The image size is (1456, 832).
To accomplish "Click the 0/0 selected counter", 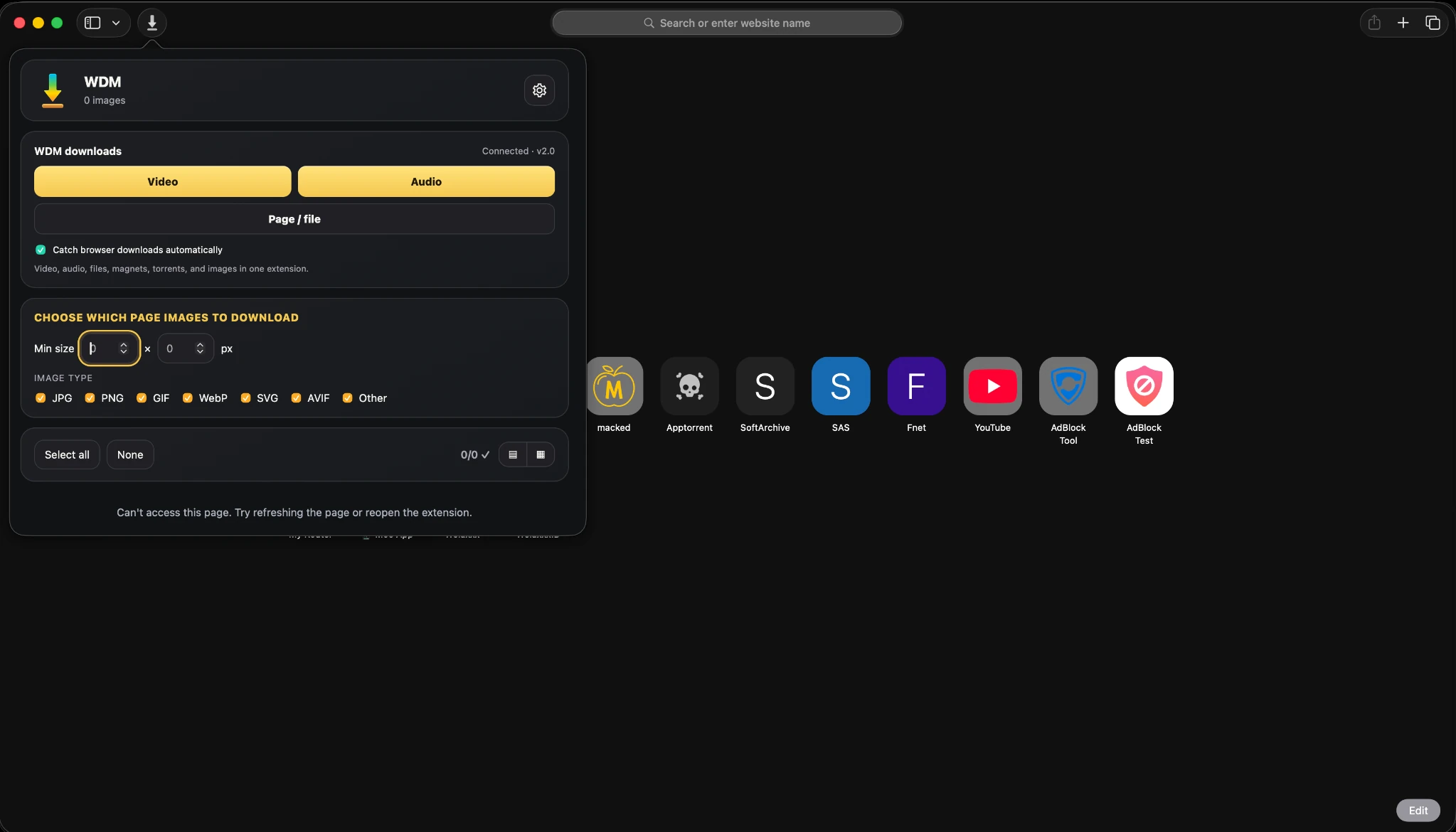I will pyautogui.click(x=474, y=454).
